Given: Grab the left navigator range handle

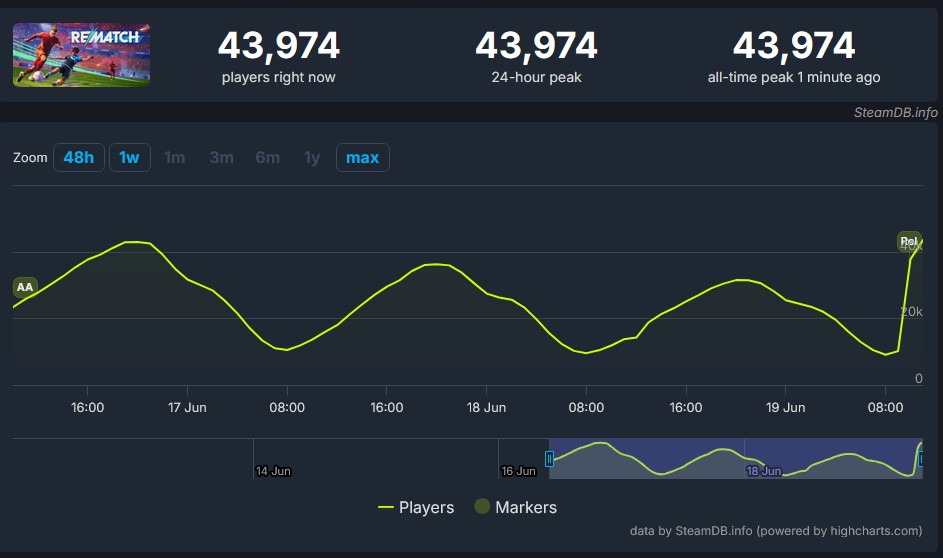Looking at the screenshot, I should 549,459.
